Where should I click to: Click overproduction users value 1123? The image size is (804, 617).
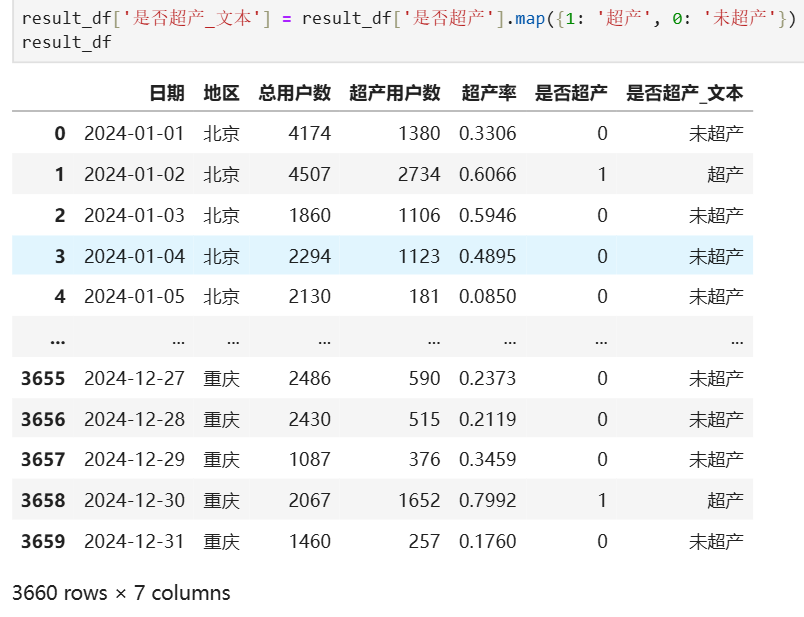419,256
